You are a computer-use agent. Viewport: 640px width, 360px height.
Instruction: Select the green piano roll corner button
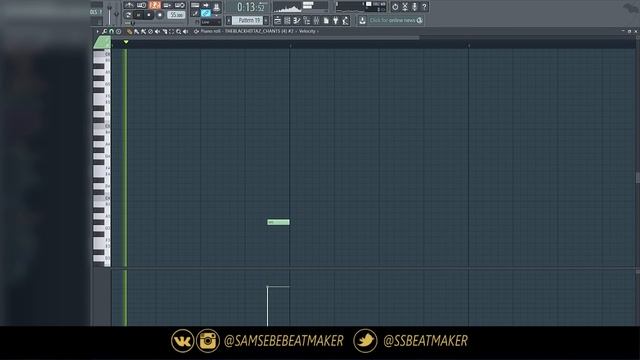tap(102, 42)
